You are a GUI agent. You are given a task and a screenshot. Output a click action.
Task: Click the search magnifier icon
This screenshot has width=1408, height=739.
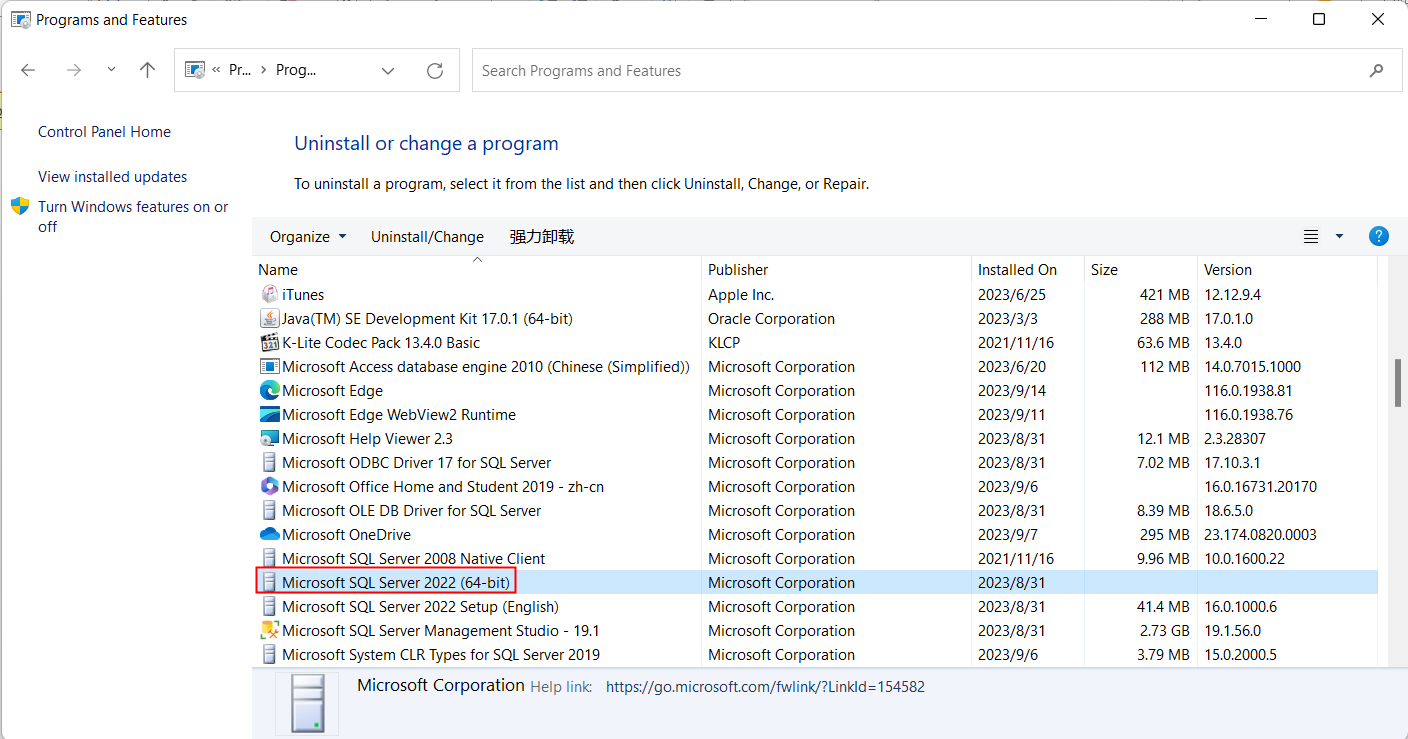(x=1377, y=71)
